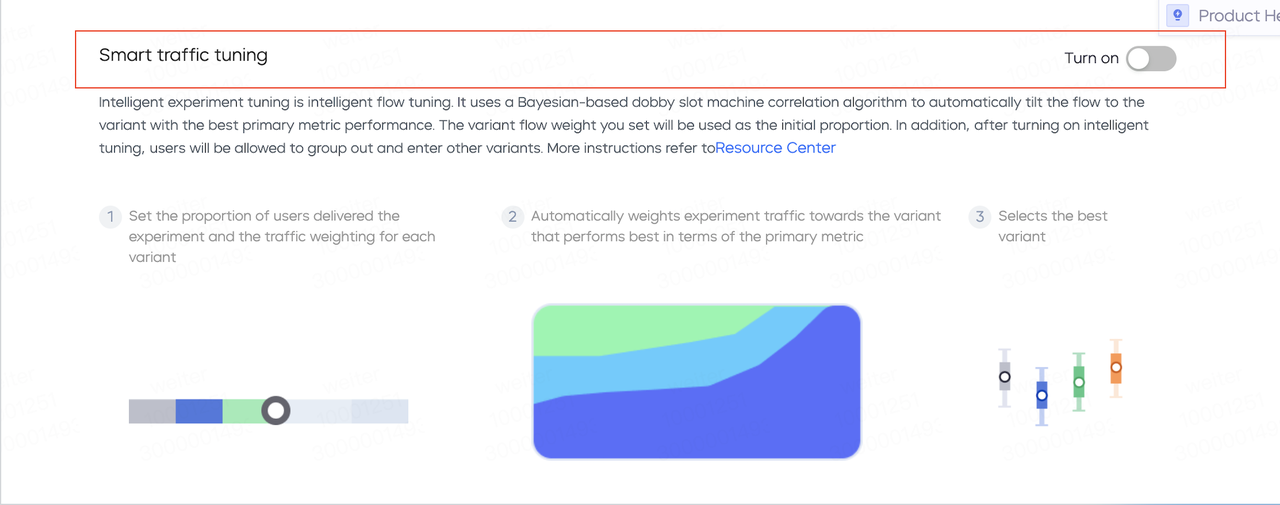This screenshot has height=505, width=1280.
Task: Click the "Selects the best variant" step text
Action: click(1053, 226)
